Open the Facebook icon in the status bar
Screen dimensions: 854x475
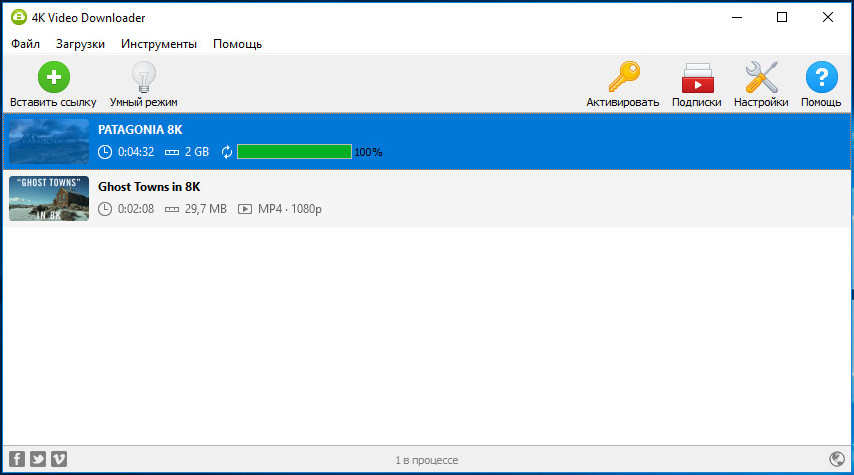point(17,459)
